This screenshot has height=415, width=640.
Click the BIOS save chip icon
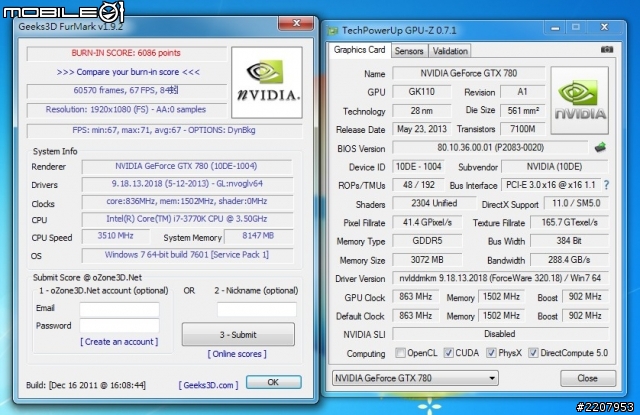click(600, 147)
